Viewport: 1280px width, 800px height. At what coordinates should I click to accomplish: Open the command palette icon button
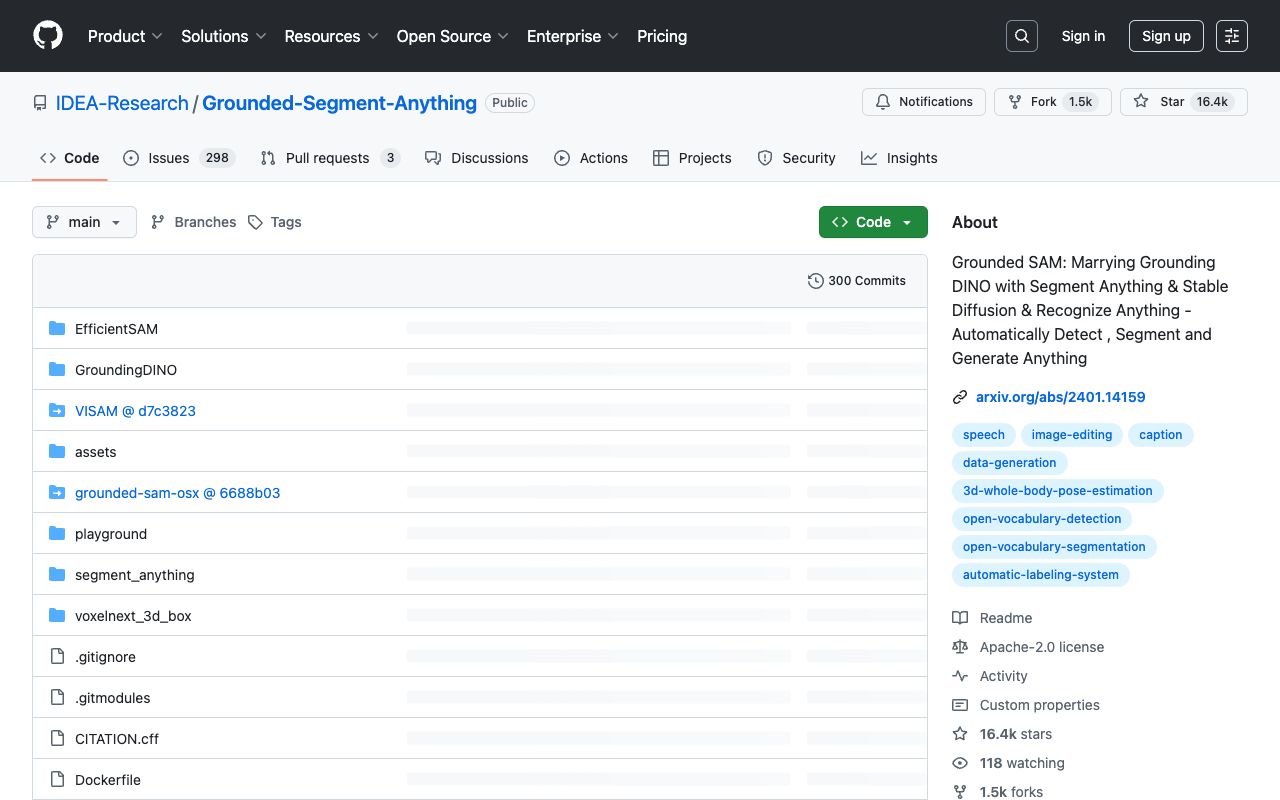pyautogui.click(x=1232, y=36)
